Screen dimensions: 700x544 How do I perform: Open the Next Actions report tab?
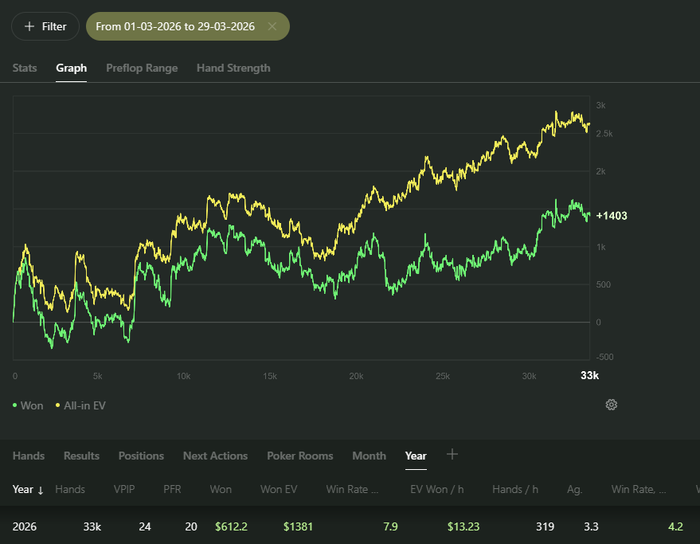[x=215, y=456]
